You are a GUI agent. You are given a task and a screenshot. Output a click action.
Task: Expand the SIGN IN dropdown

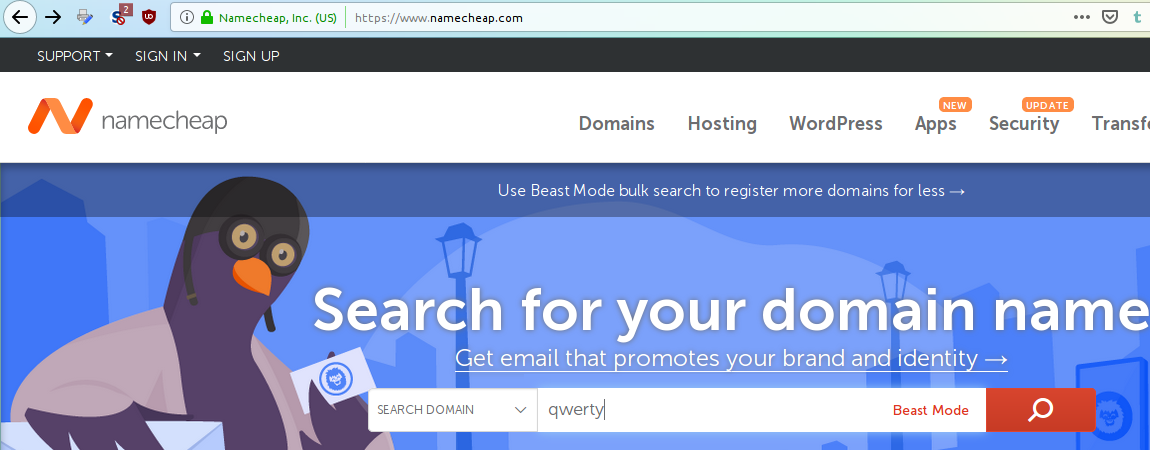tap(168, 56)
